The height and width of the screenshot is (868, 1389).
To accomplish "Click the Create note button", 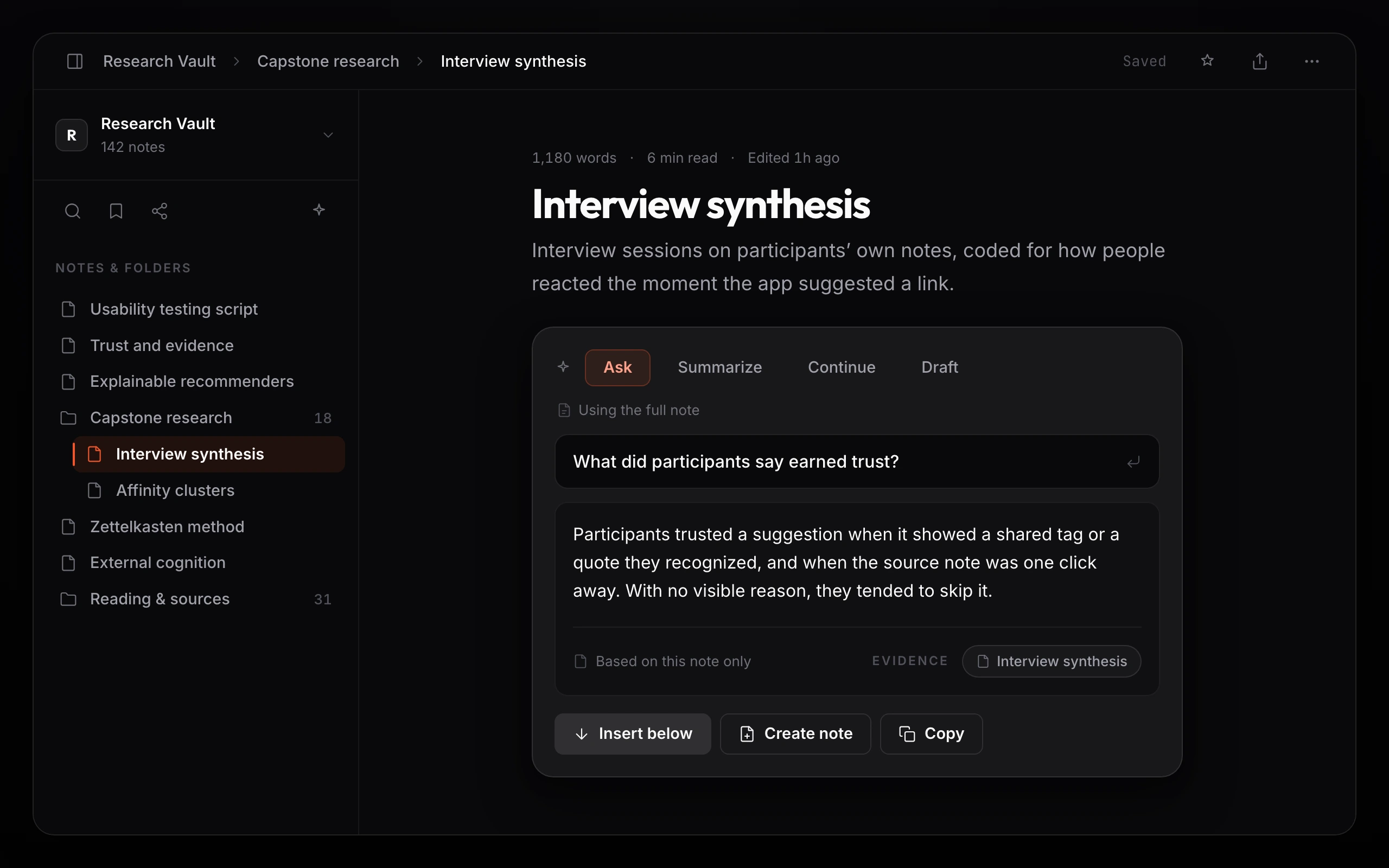I will coord(795,733).
